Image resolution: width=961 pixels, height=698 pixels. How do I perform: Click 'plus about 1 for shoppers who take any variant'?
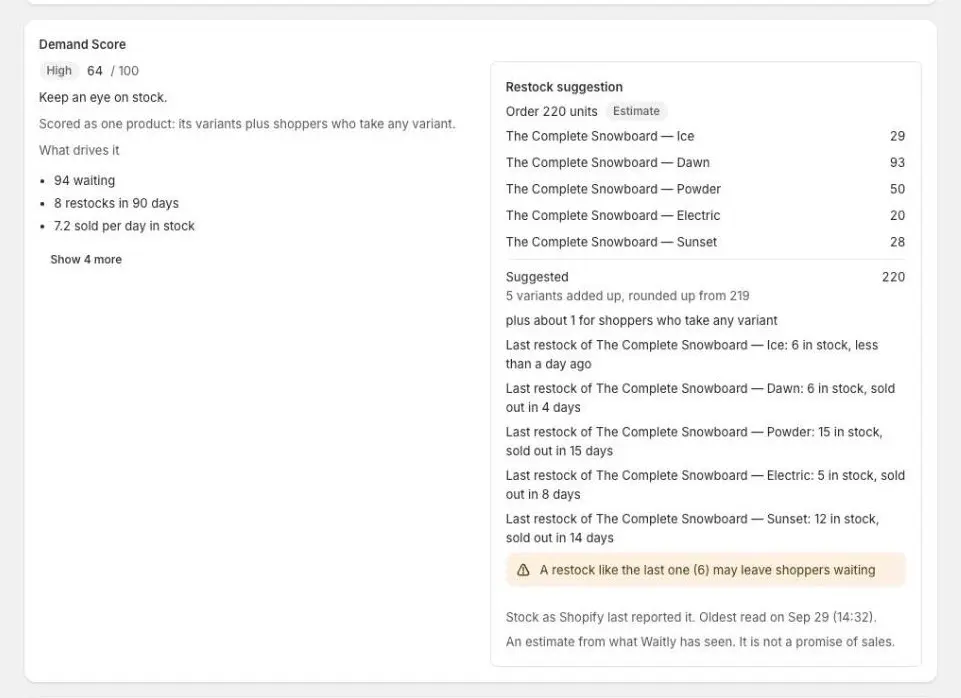(x=641, y=321)
